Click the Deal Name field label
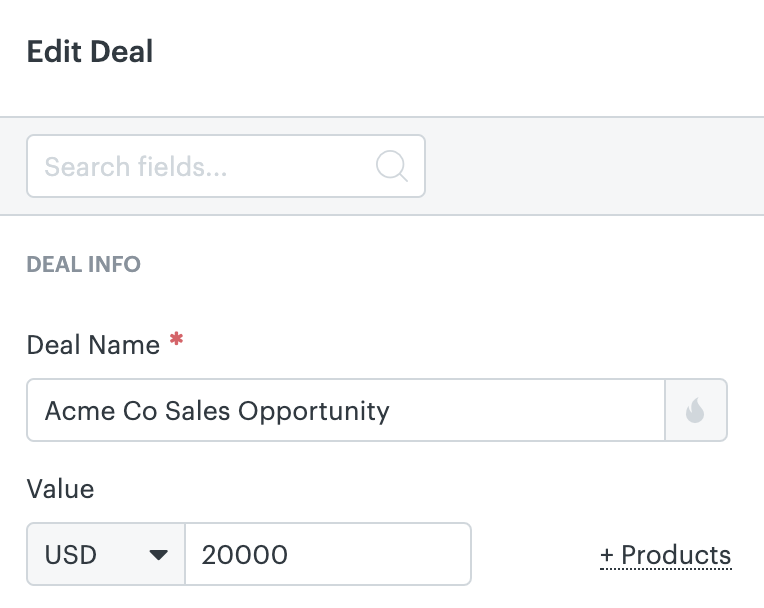764x608 pixels. pos(93,345)
